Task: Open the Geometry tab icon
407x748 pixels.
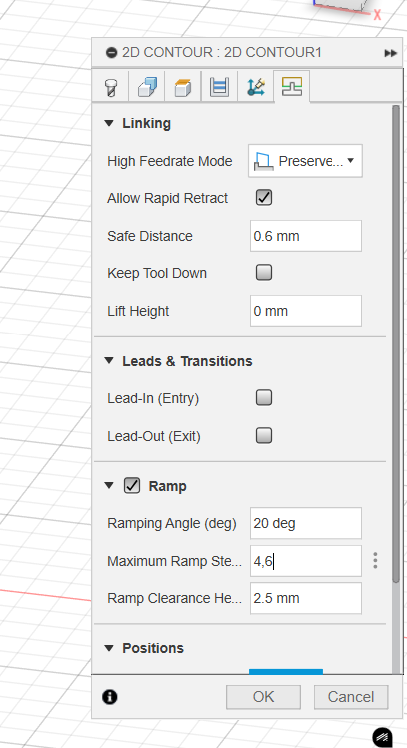Action: click(147, 87)
